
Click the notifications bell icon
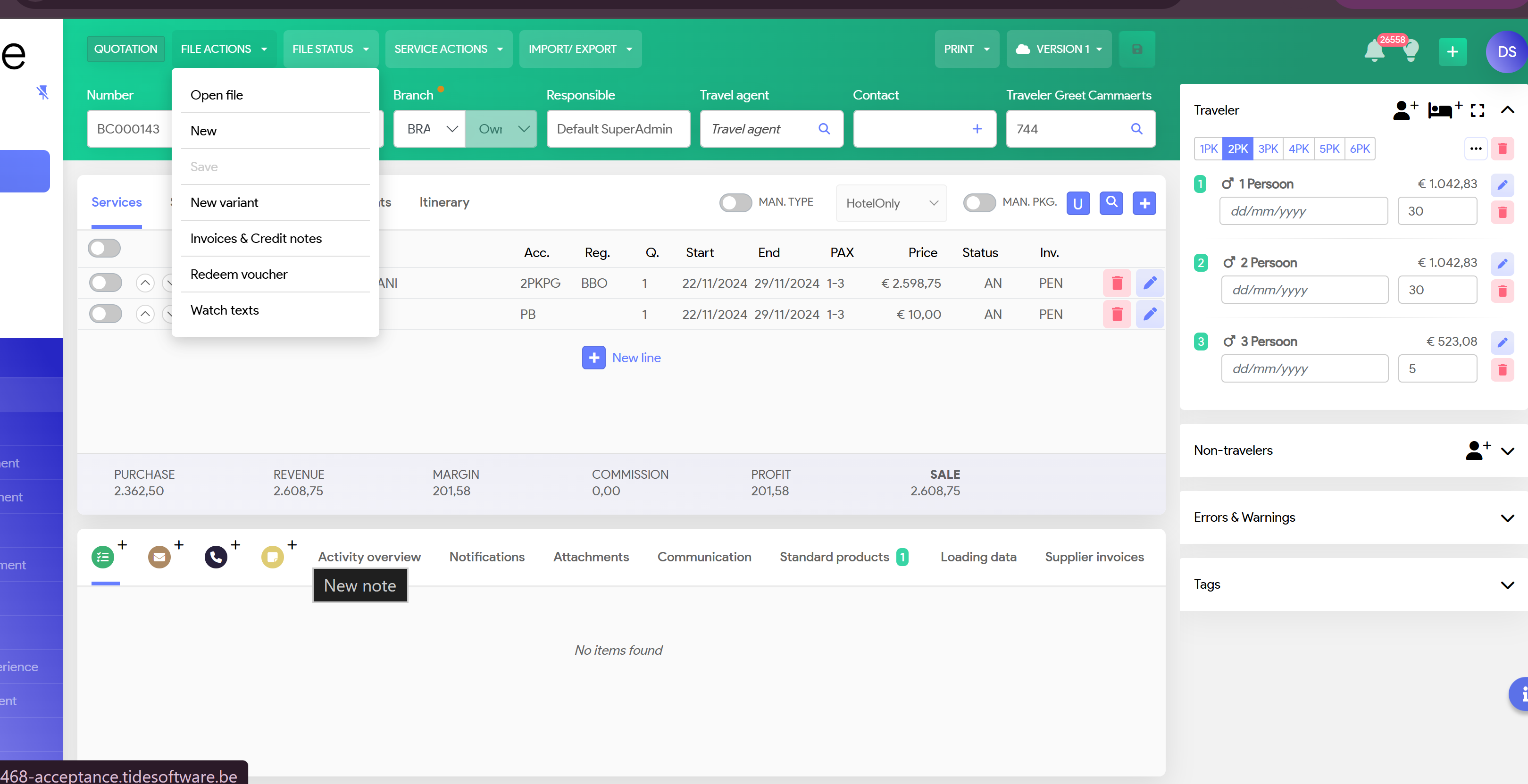1374,51
